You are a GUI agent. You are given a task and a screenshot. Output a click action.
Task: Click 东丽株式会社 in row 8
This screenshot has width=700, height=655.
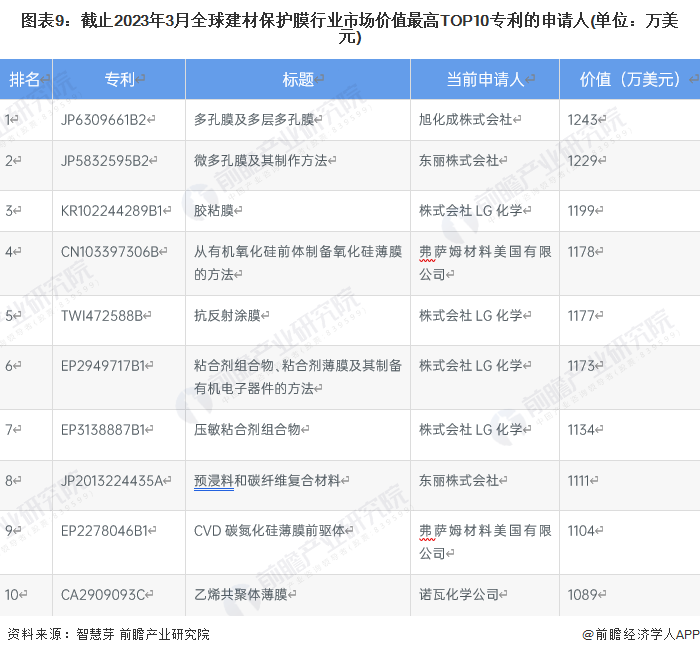[459, 480]
